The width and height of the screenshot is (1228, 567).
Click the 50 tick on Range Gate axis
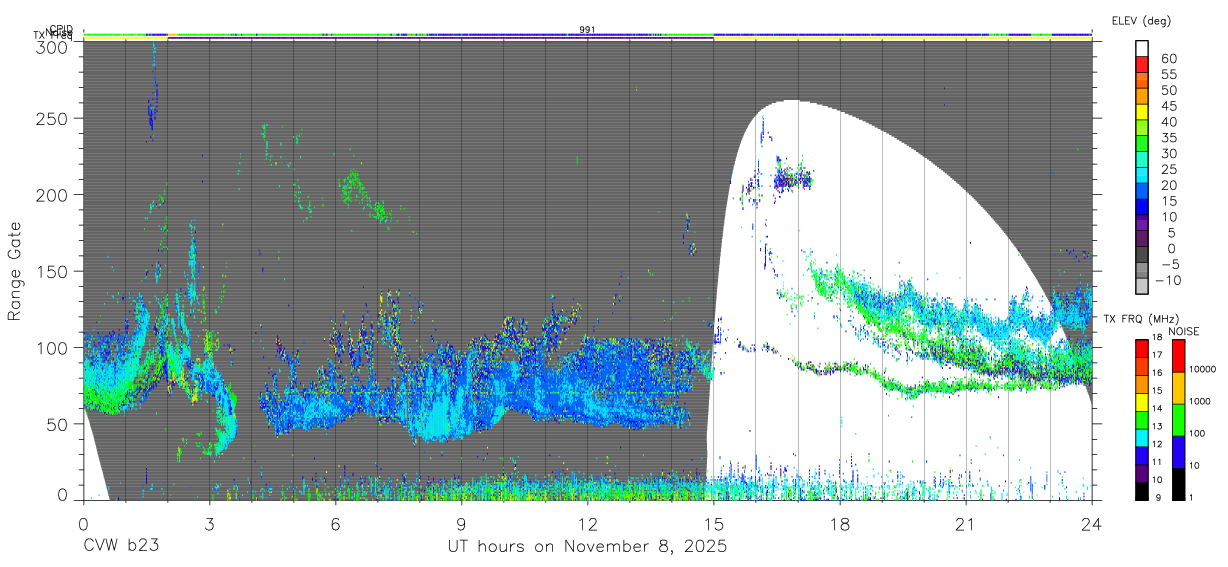click(59, 423)
